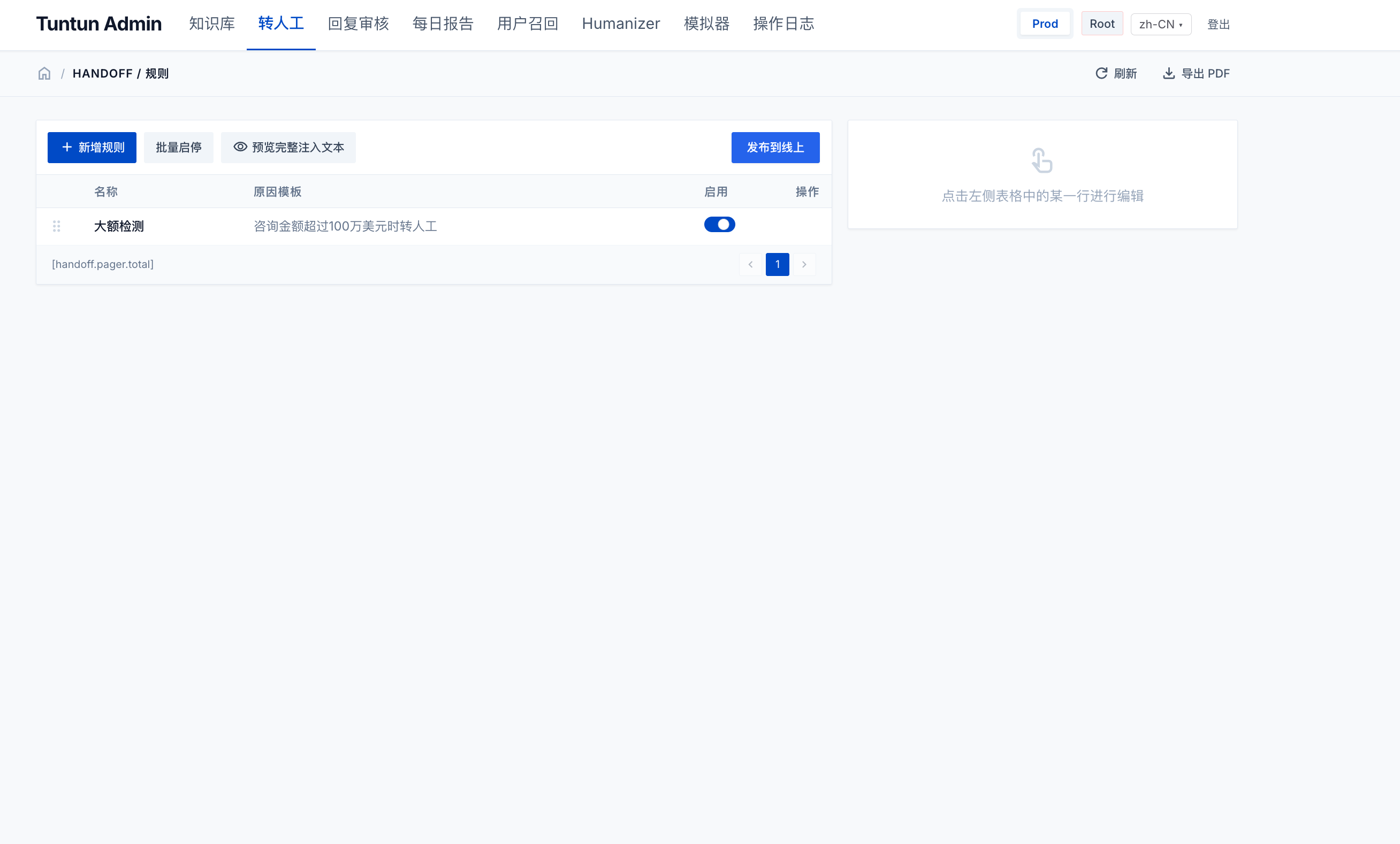
Task: Open the 每日报告 tab
Action: (x=443, y=24)
